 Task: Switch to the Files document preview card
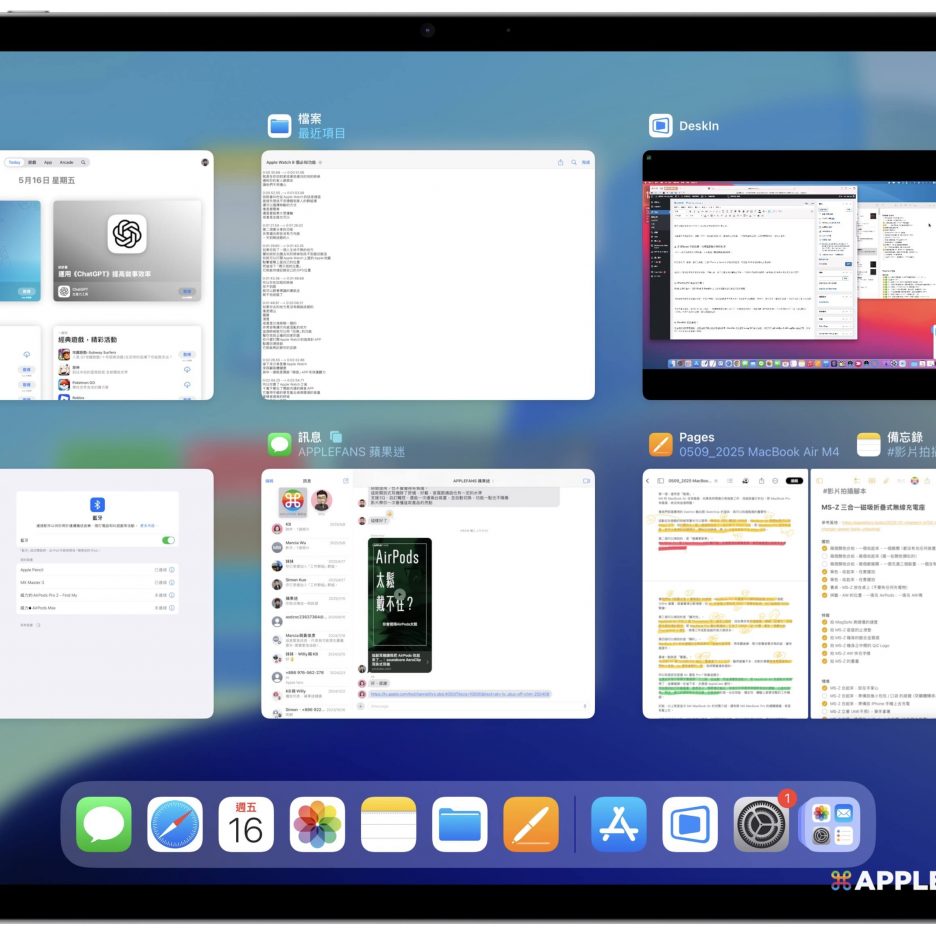428,275
